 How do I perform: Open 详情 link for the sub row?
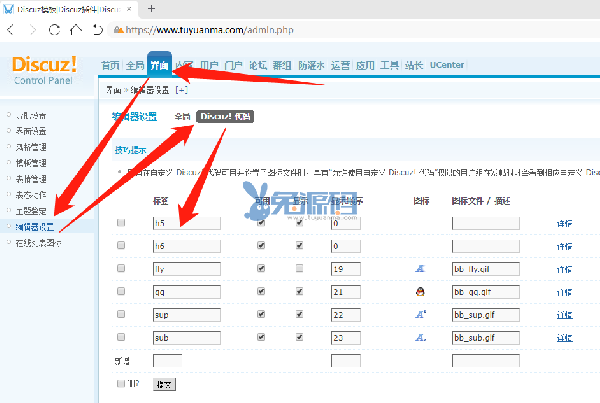[564, 338]
